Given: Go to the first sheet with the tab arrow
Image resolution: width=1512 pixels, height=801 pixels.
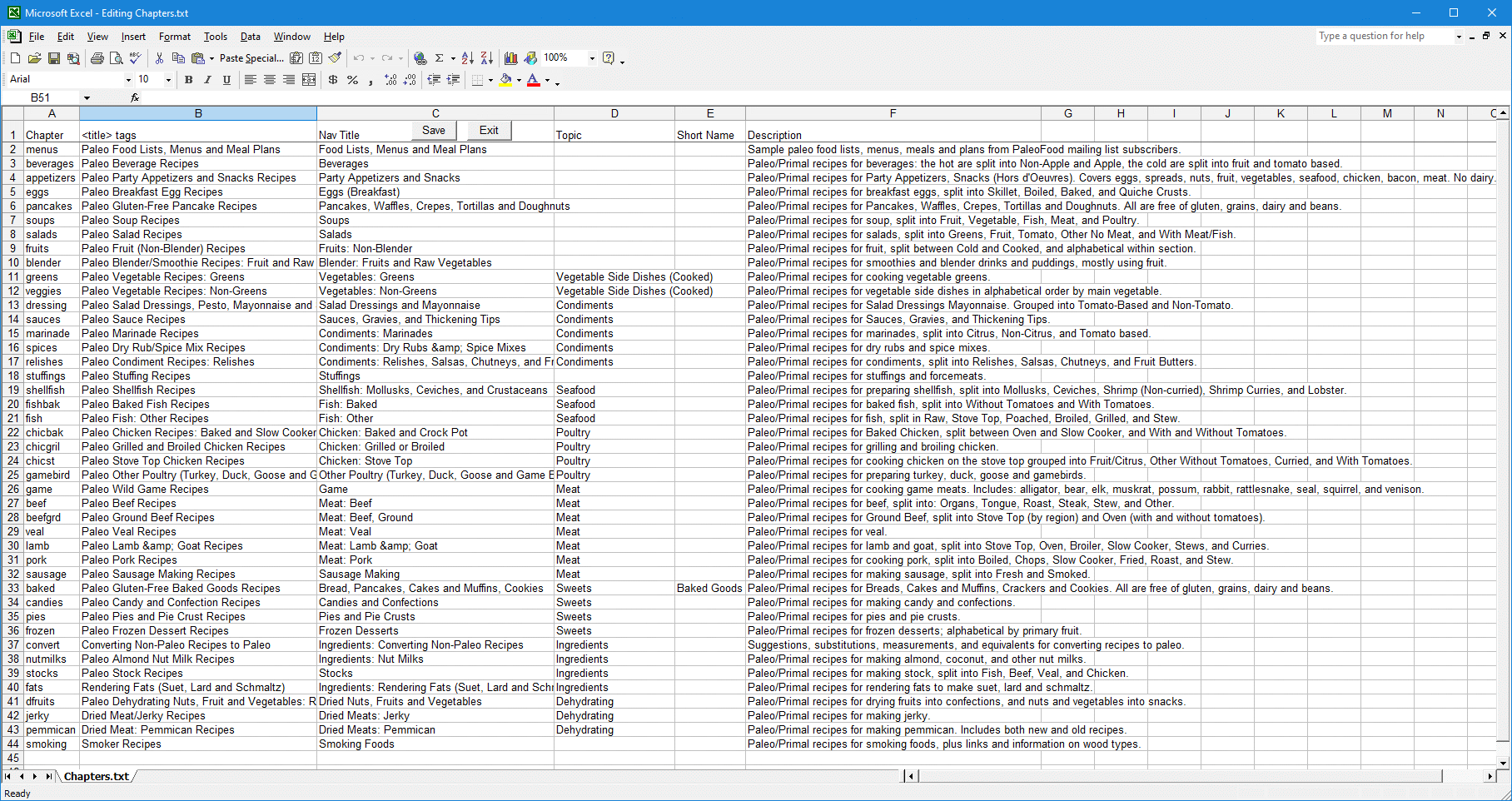Looking at the screenshot, I should (8, 776).
